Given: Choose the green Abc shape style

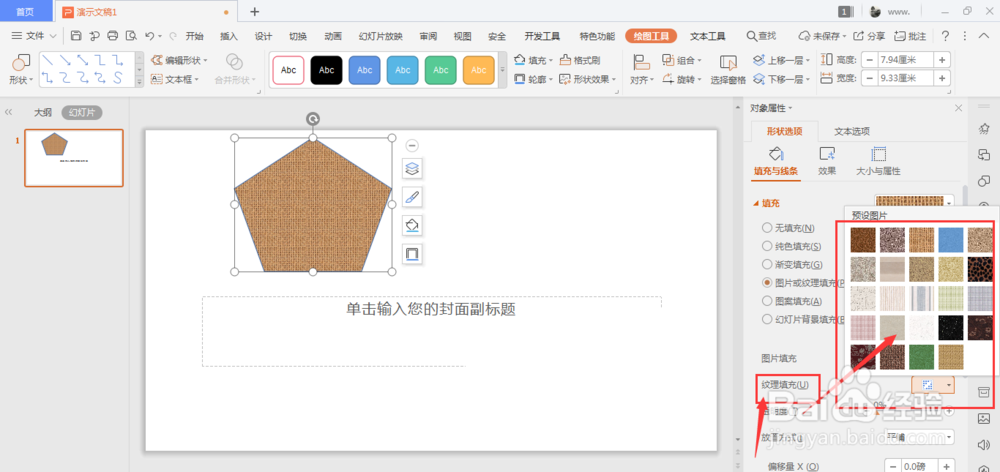Looking at the screenshot, I should [441, 70].
